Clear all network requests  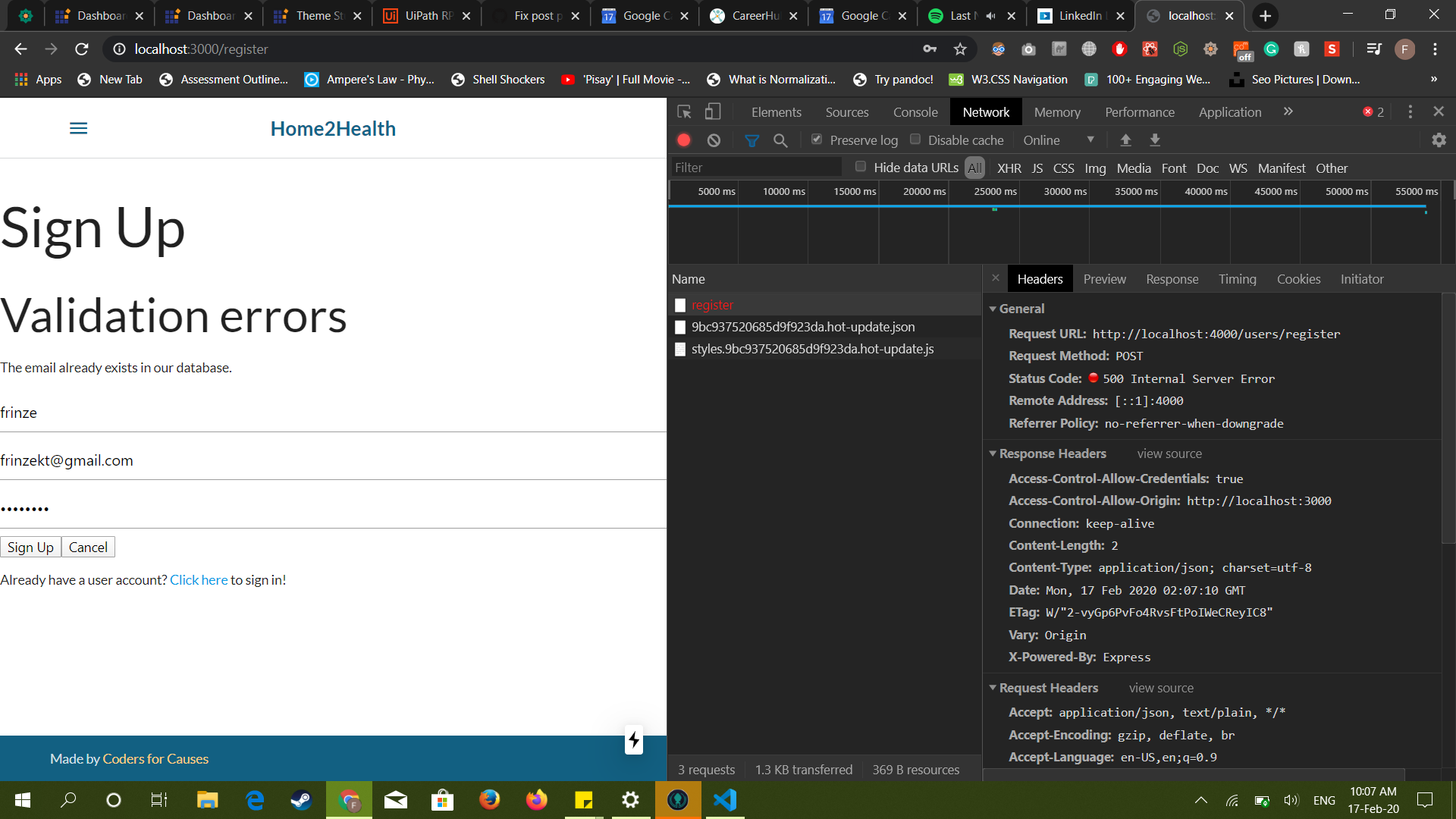(714, 140)
